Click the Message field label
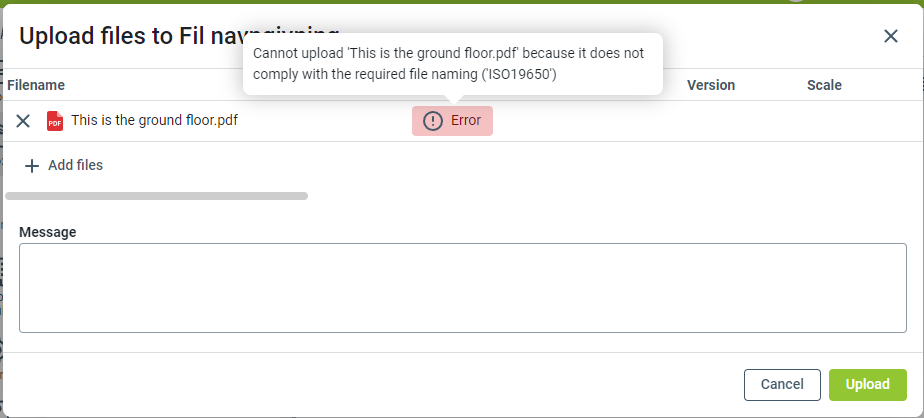 point(48,232)
